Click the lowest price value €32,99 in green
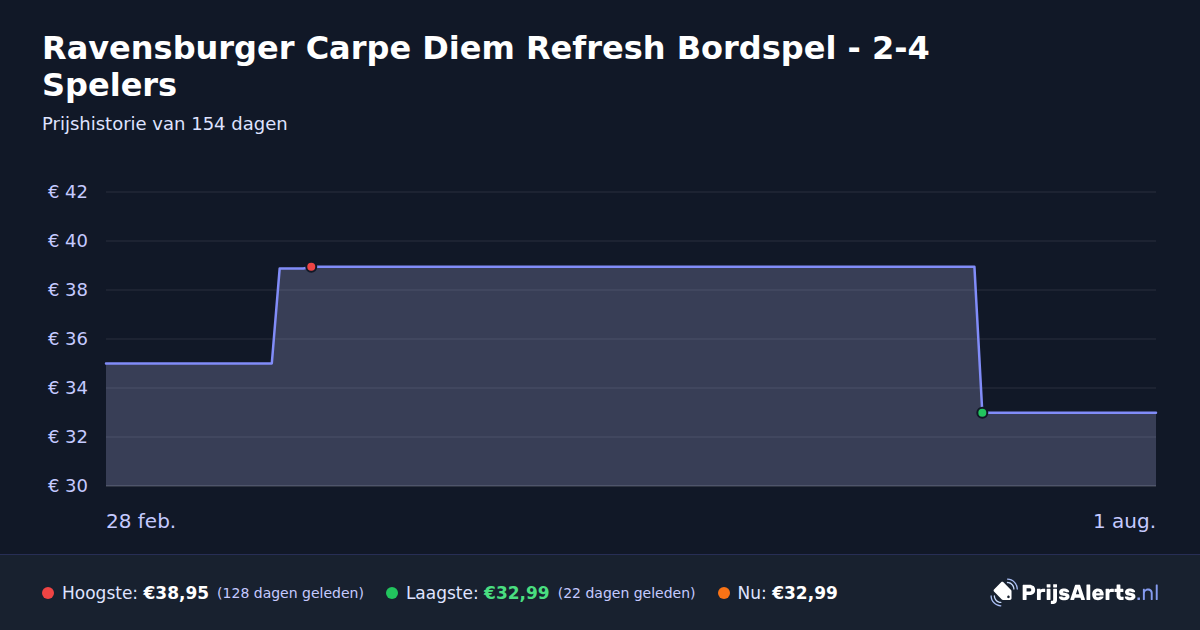 click(516, 593)
